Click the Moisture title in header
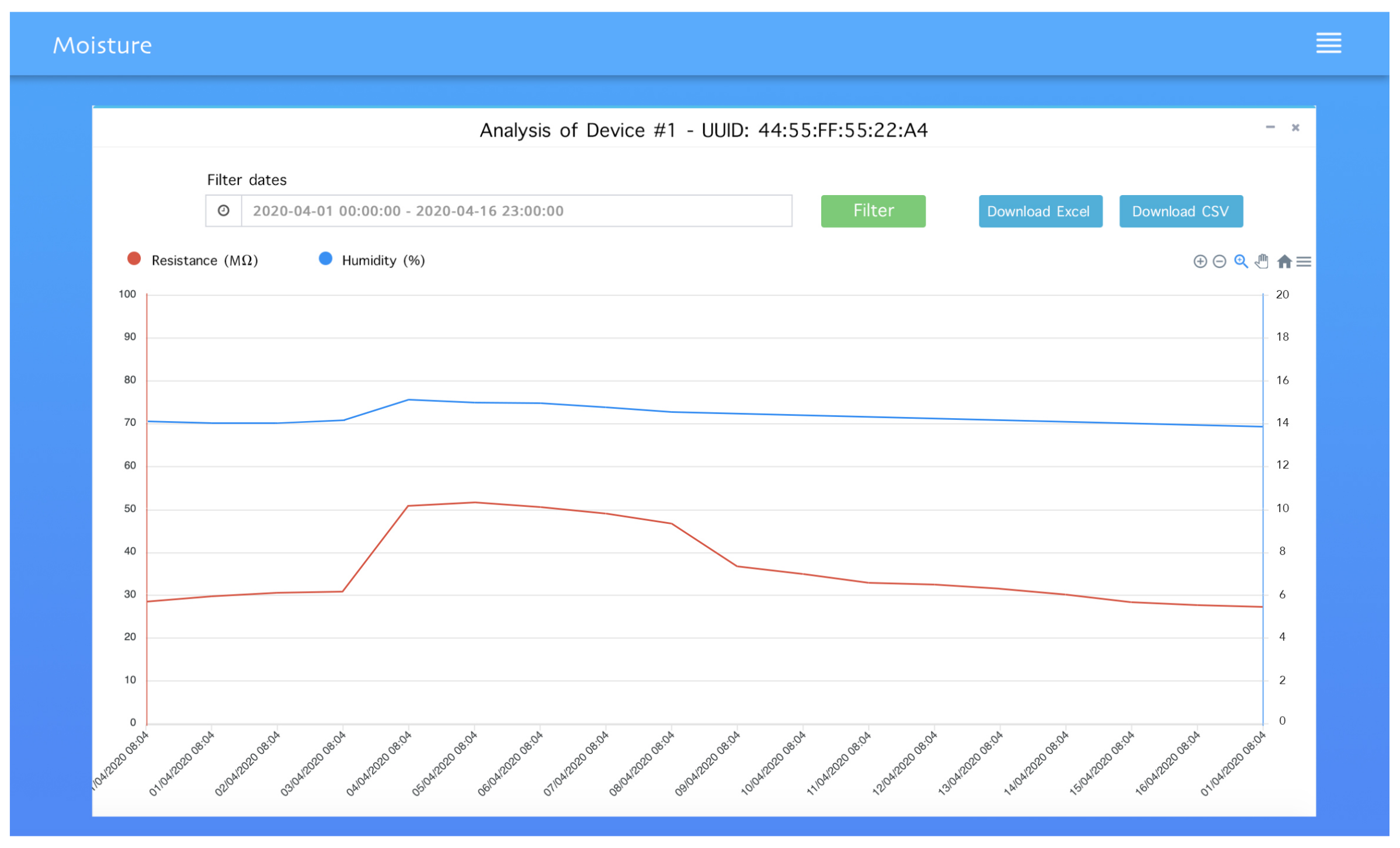The height and width of the screenshot is (848, 1400). pyautogui.click(x=102, y=46)
